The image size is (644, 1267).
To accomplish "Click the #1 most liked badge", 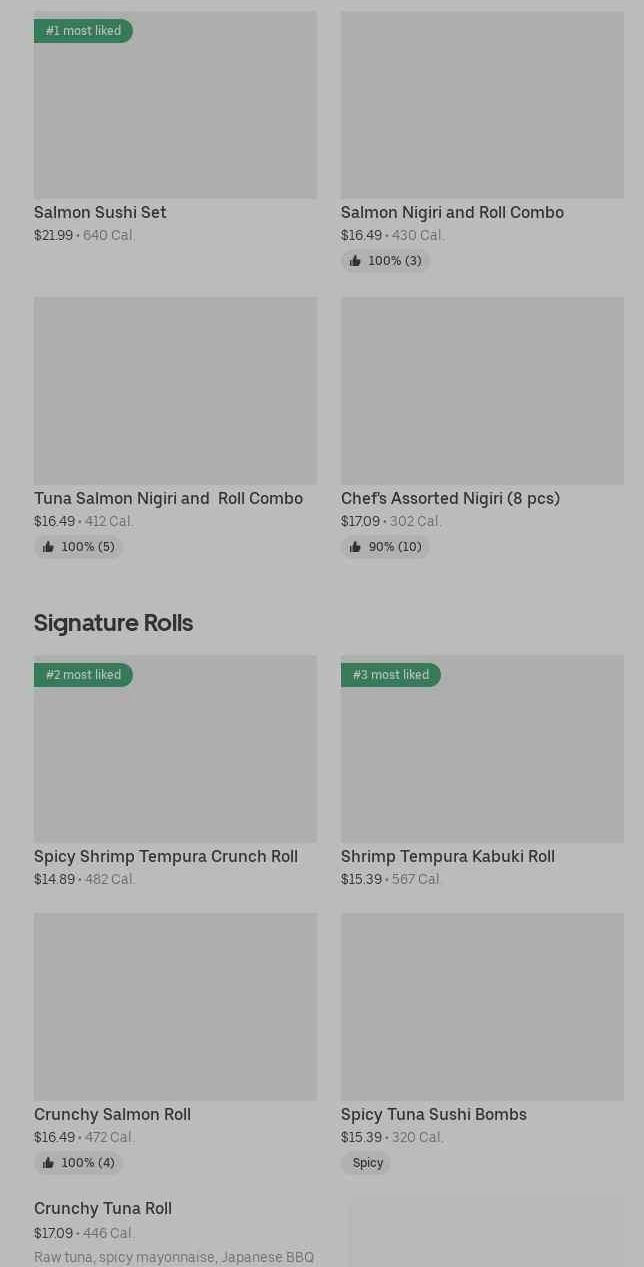I will coord(83,31).
